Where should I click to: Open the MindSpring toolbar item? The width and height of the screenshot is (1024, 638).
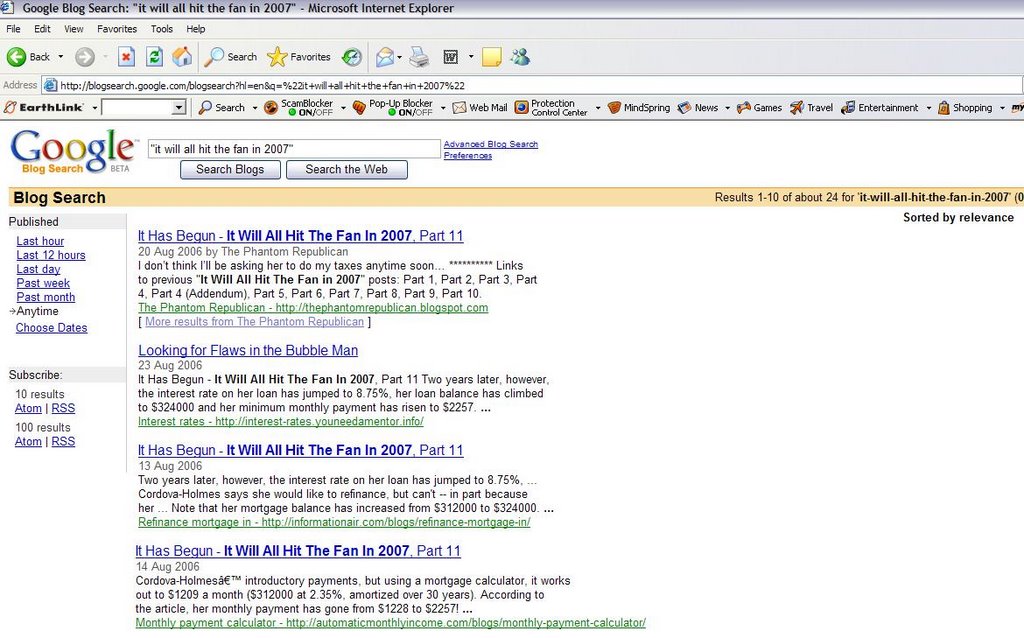click(639, 108)
